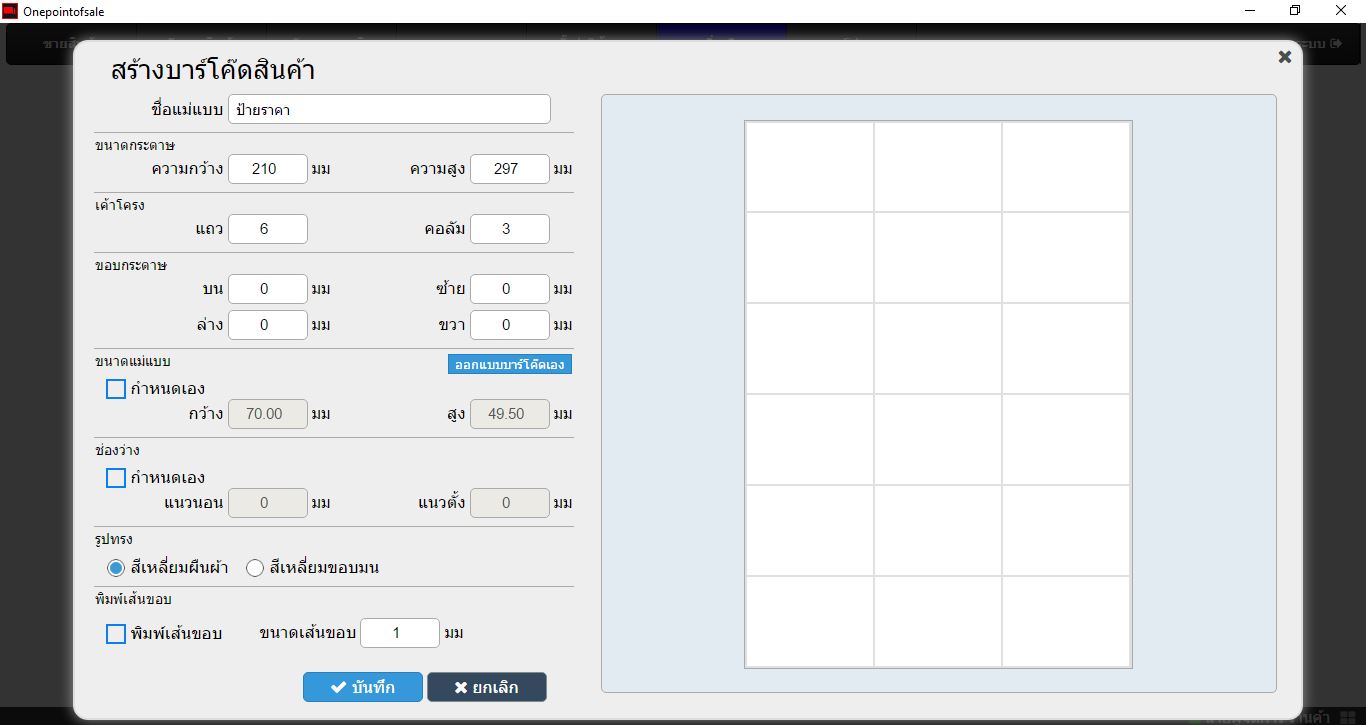Click the paper width field showing 210
Image resolution: width=1366 pixels, height=725 pixels.
point(267,169)
